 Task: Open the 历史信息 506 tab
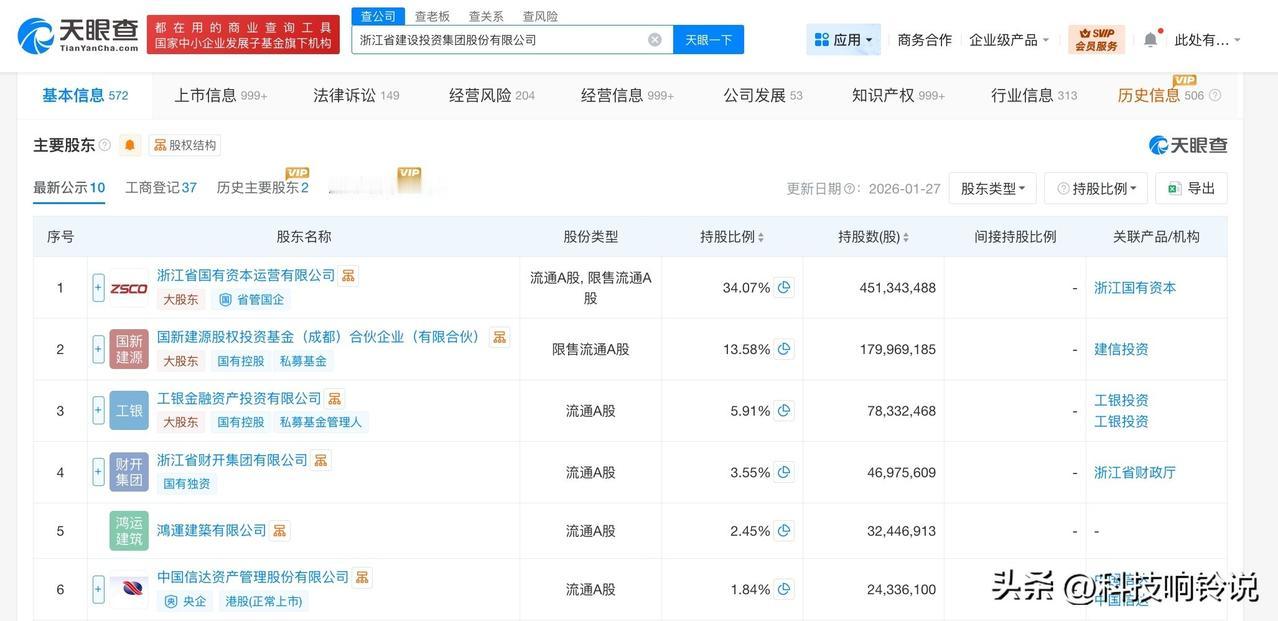(1161, 95)
